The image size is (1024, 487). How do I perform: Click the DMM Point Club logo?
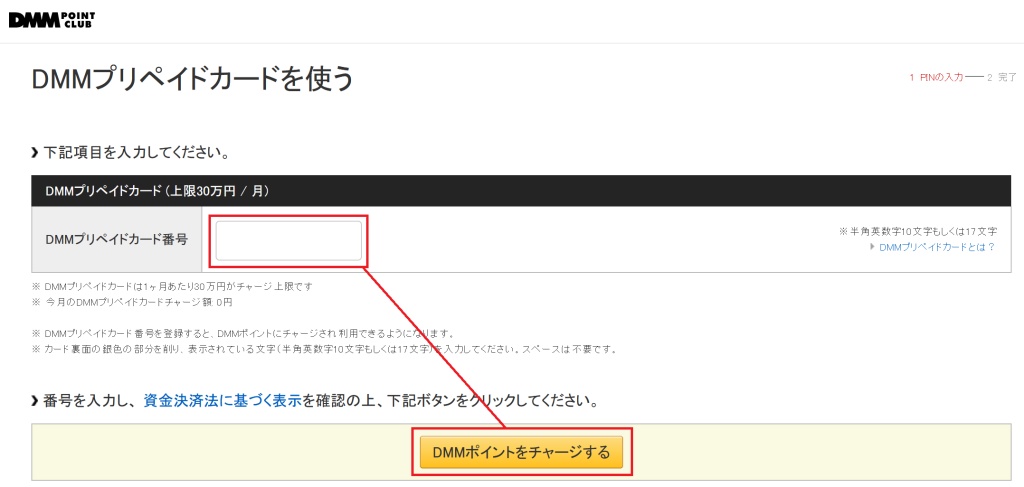click(x=53, y=19)
